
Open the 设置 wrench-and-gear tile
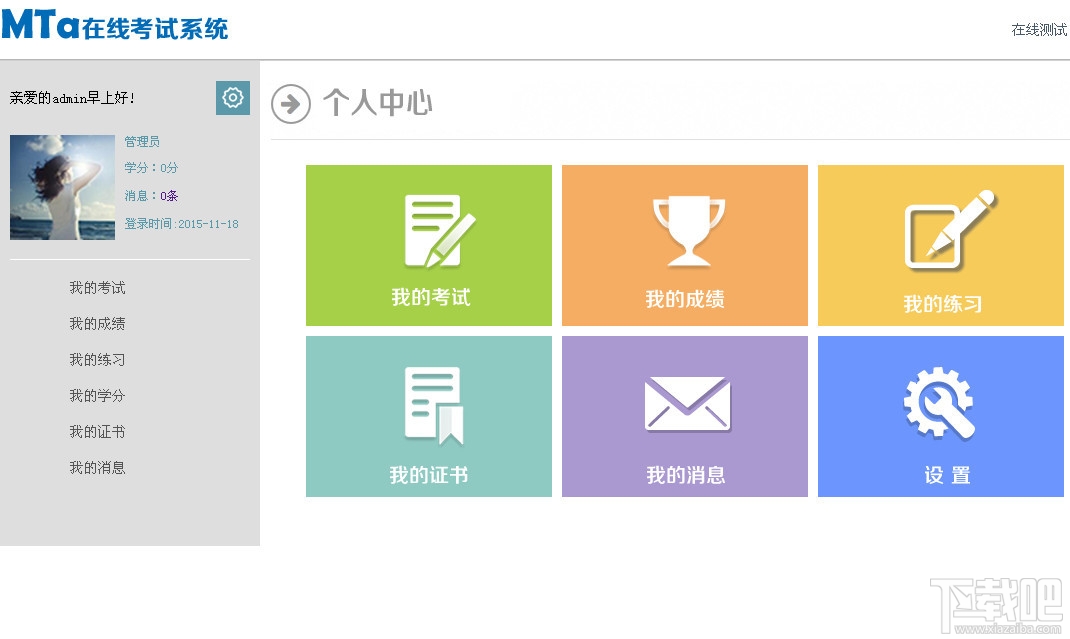click(940, 416)
